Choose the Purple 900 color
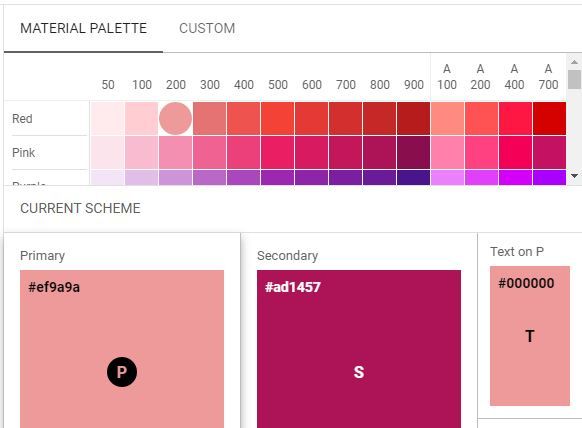 [413, 177]
